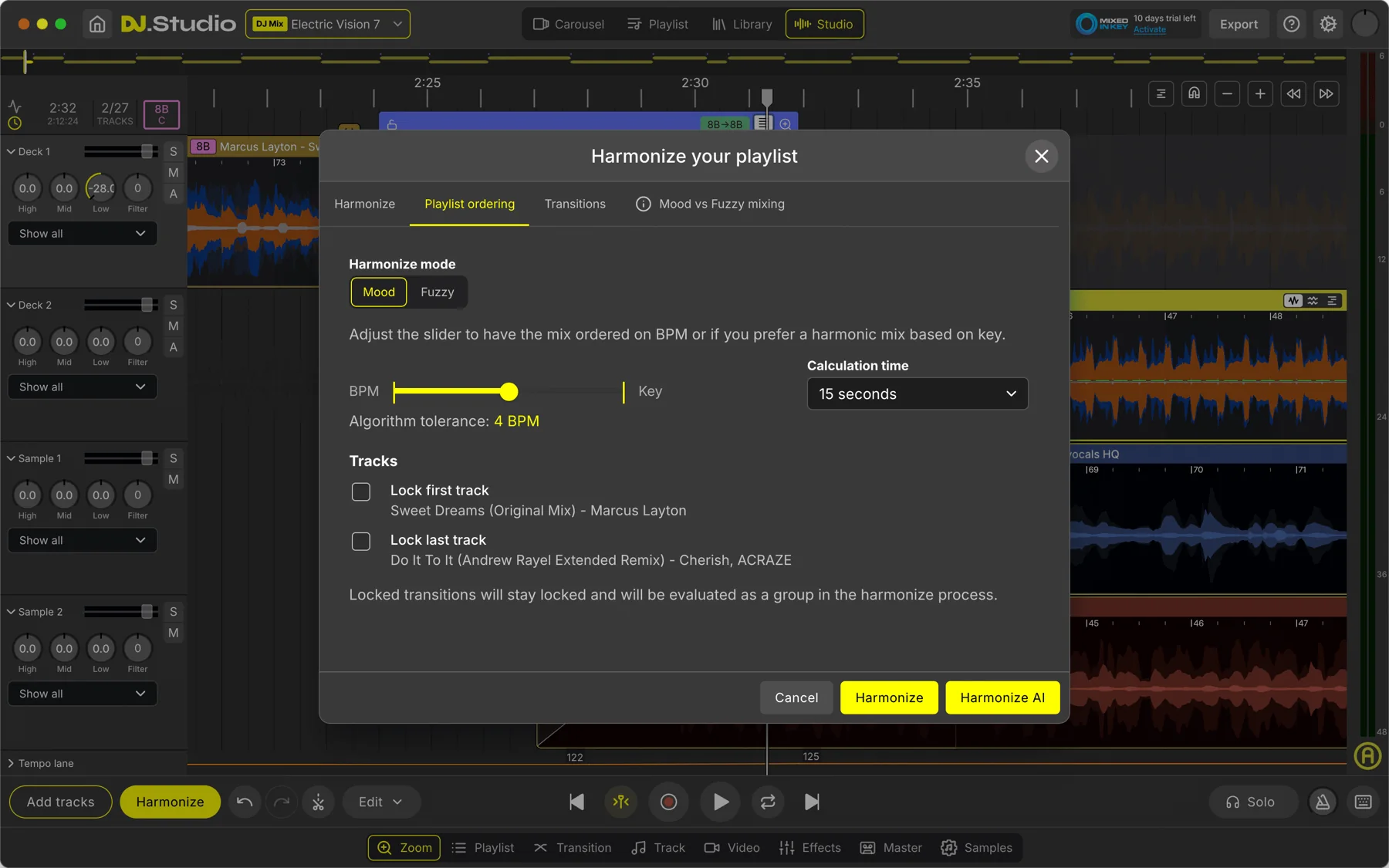The height and width of the screenshot is (868, 1389).
Task: Open the Mood vs Fuzzy mixing tab
Action: click(x=710, y=204)
